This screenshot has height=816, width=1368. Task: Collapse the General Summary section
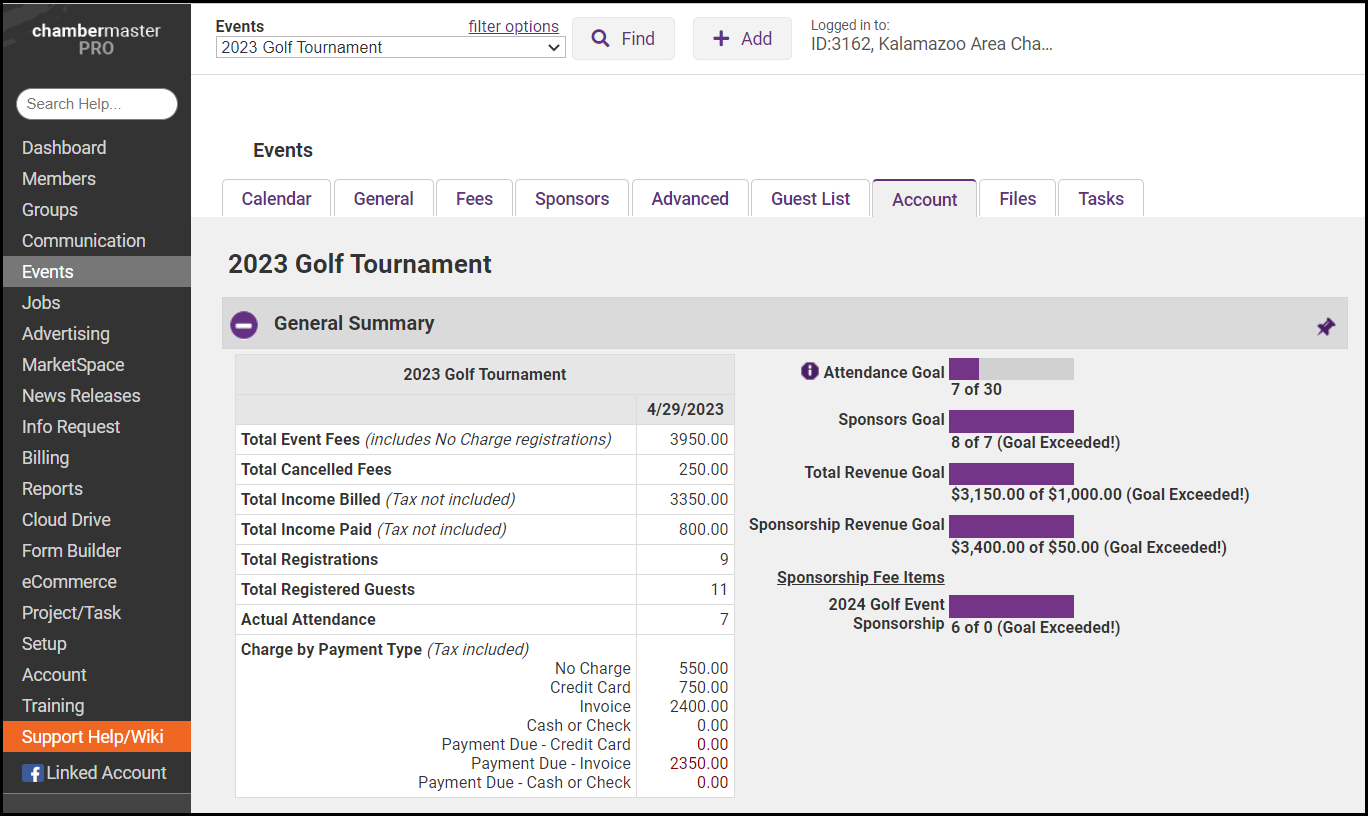[244, 325]
